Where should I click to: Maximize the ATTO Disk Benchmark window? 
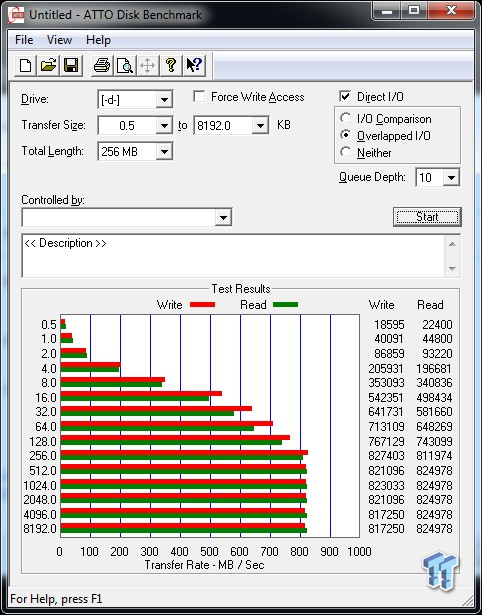(x=415, y=11)
